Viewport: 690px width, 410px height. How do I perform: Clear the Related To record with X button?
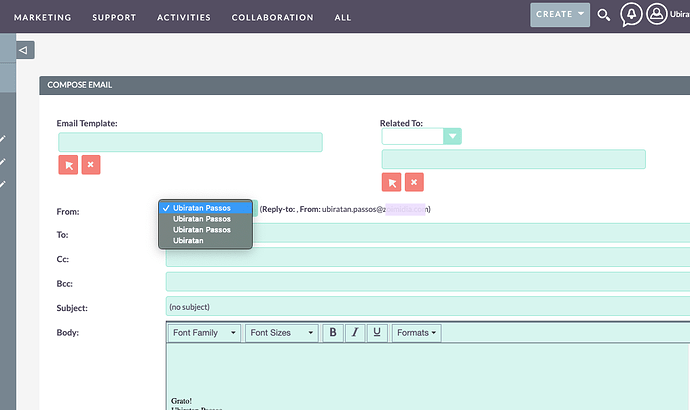[414, 182]
